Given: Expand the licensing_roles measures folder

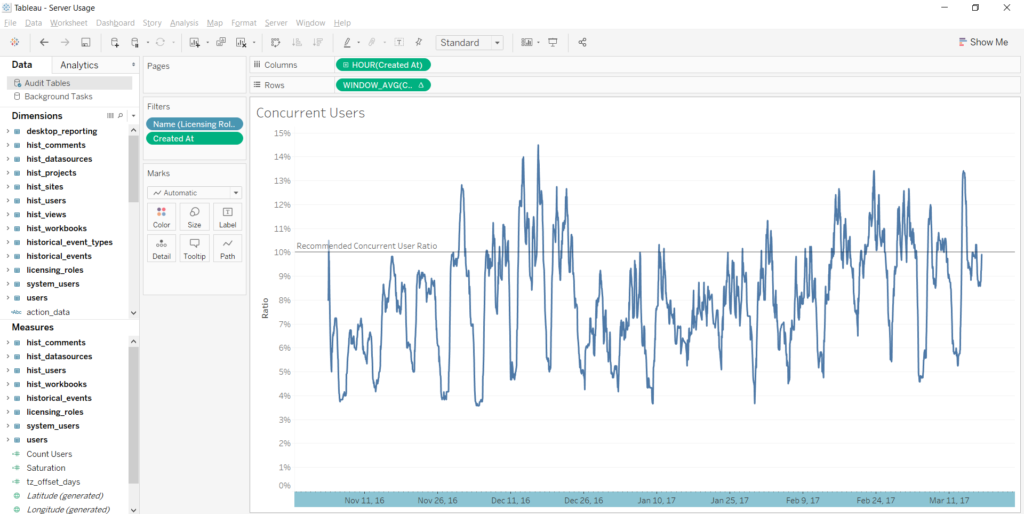Looking at the screenshot, I should (8, 412).
